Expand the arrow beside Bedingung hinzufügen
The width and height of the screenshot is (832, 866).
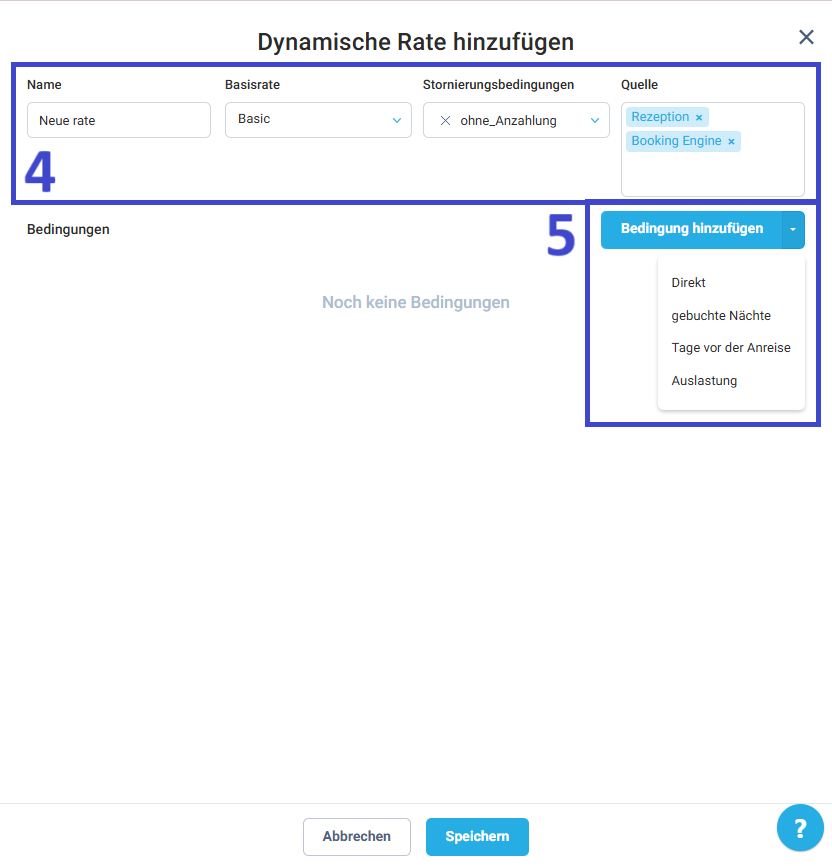click(792, 229)
